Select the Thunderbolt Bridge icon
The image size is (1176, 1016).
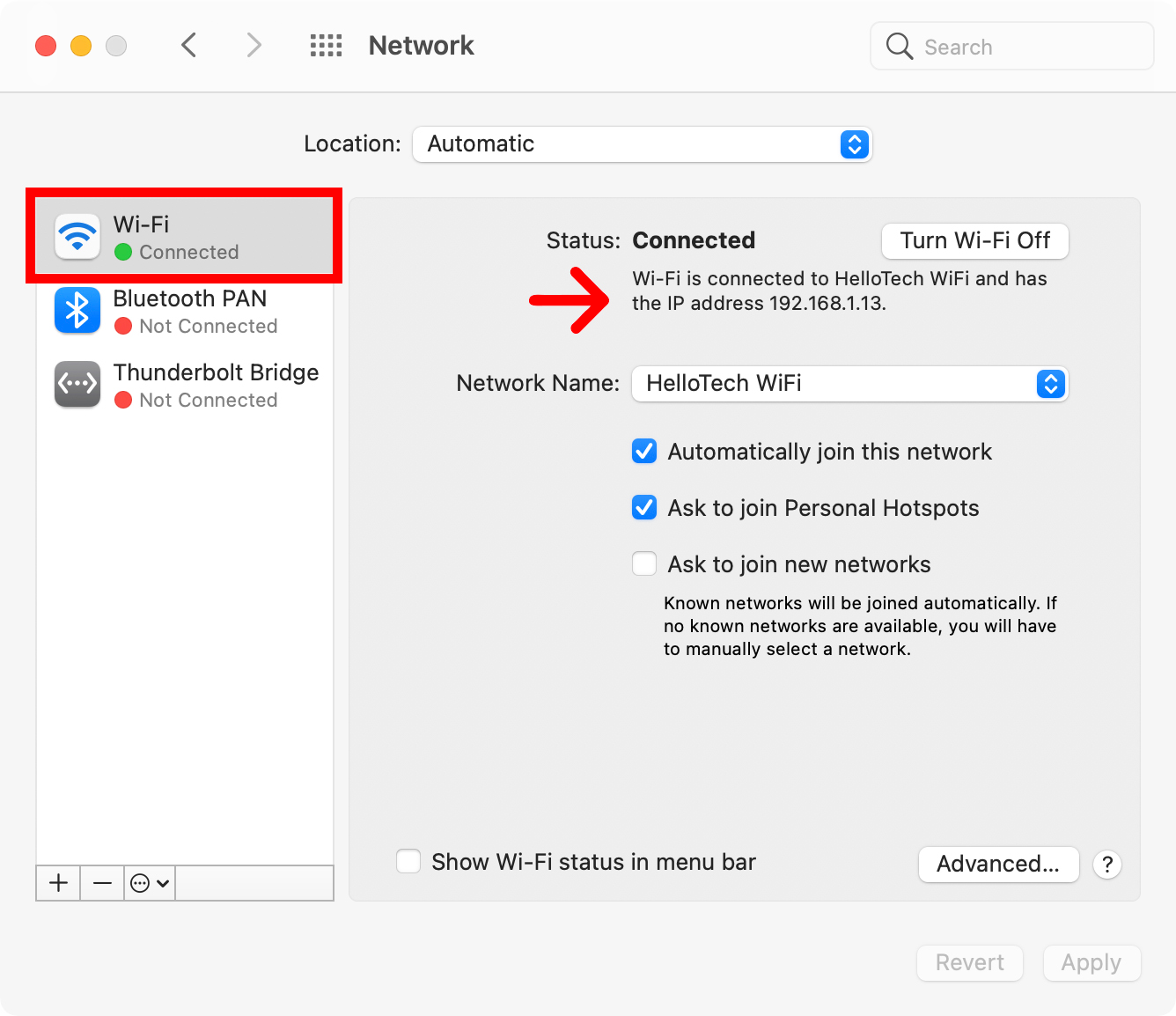(x=77, y=385)
